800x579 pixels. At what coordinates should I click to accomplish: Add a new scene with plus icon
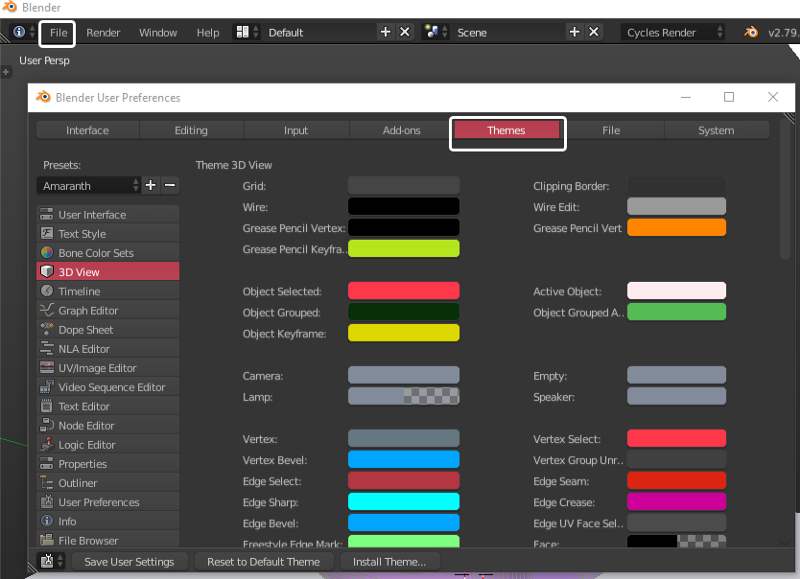[574, 32]
